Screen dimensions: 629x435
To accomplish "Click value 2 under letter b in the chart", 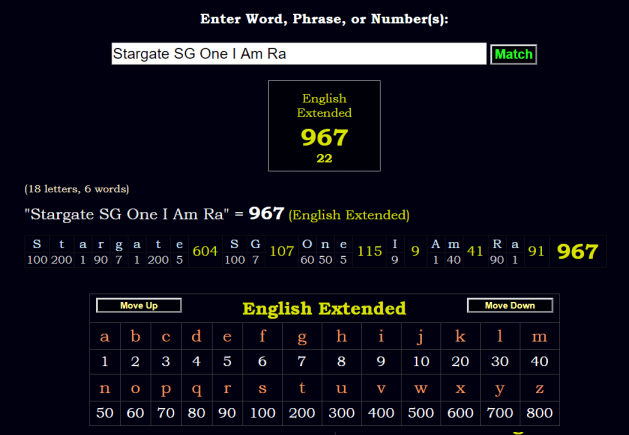I will click(136, 362).
